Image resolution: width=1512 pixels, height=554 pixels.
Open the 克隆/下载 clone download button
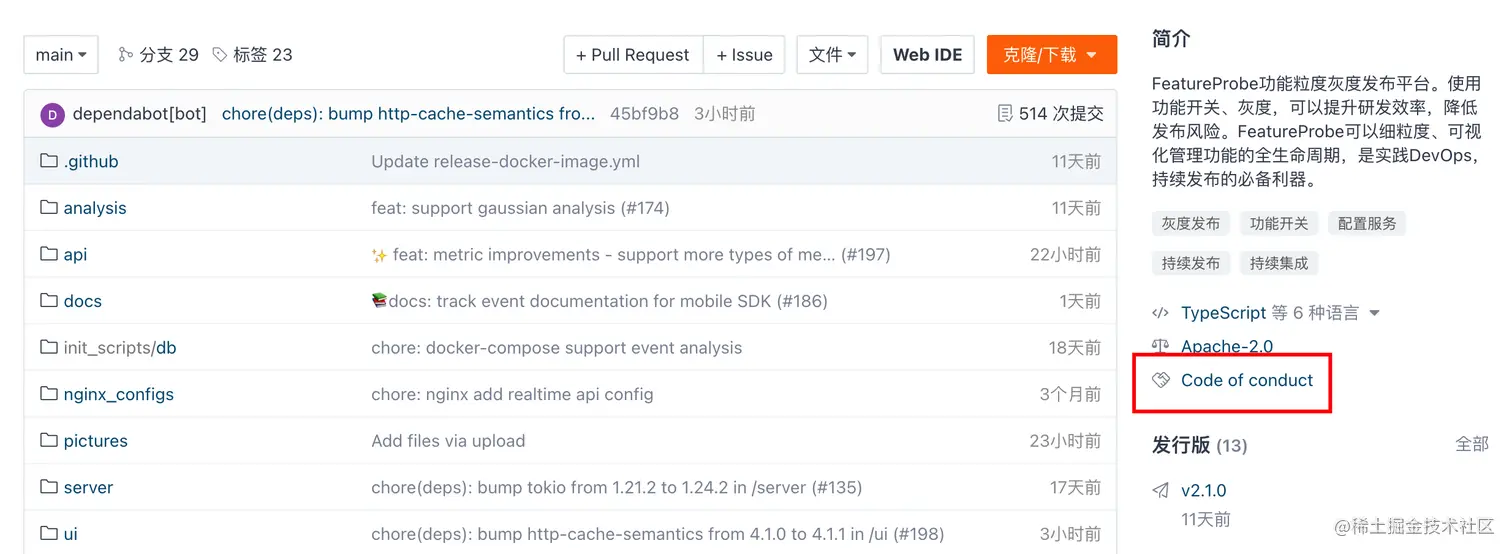tap(1051, 55)
